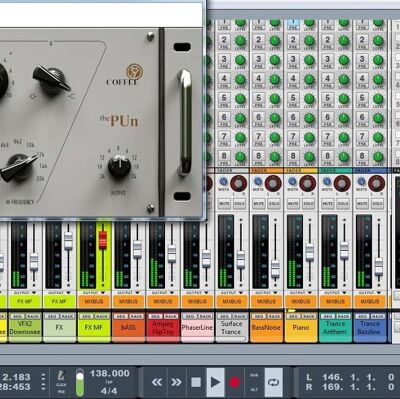Click the blue width knob on BassNoise

tap(258, 182)
